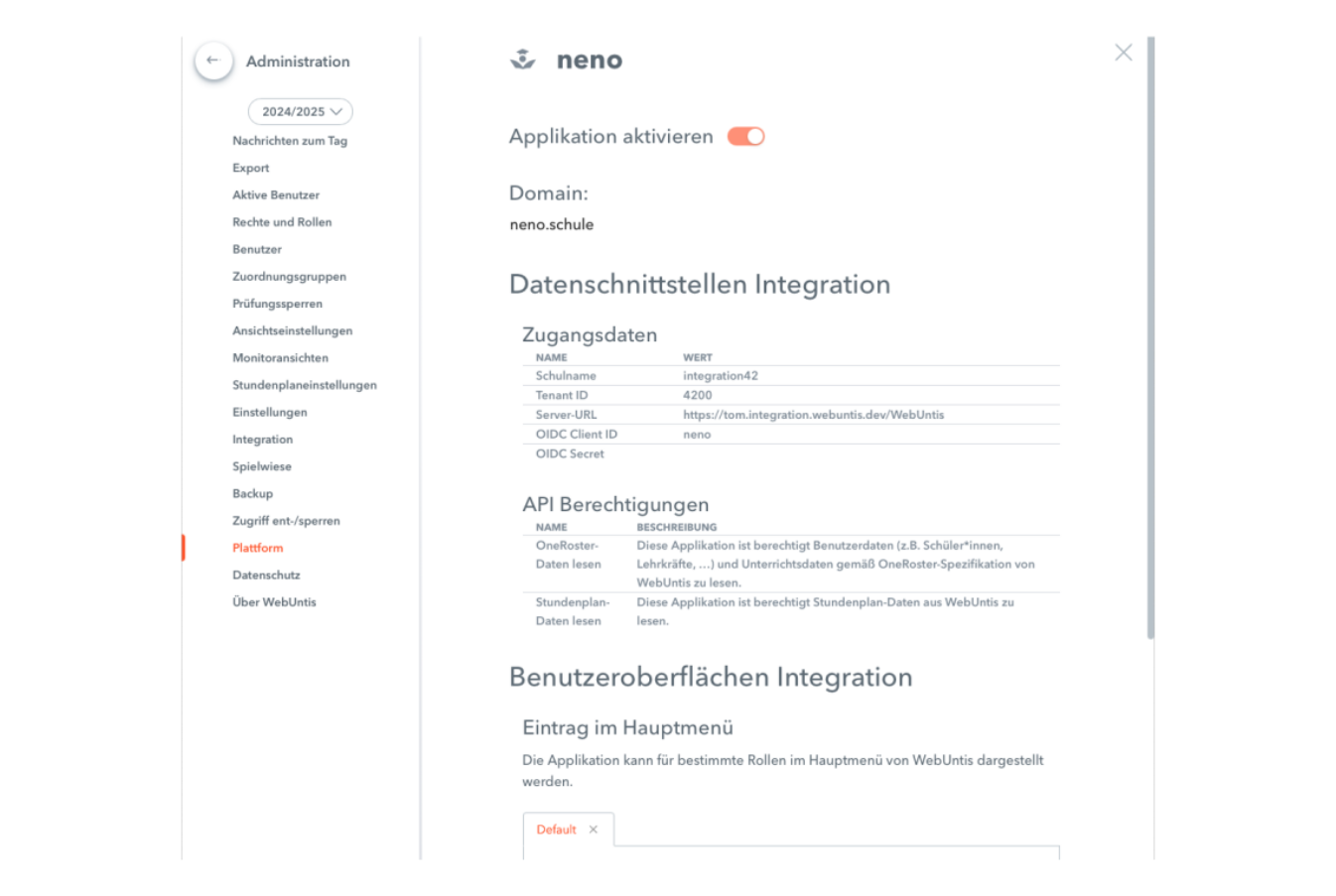Switch to the Default tab

pyautogui.click(x=556, y=830)
